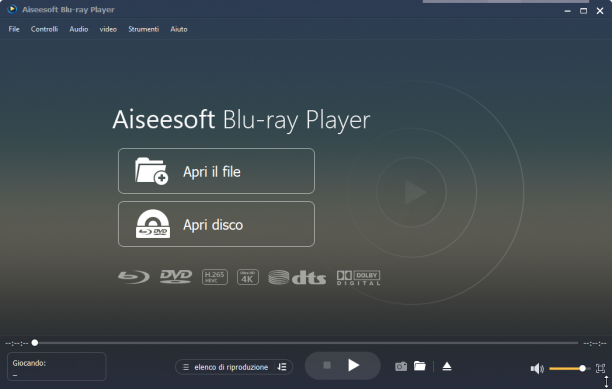Viewport: 612px width, 389px height.
Task: Maximize the player window
Action: point(583,11)
